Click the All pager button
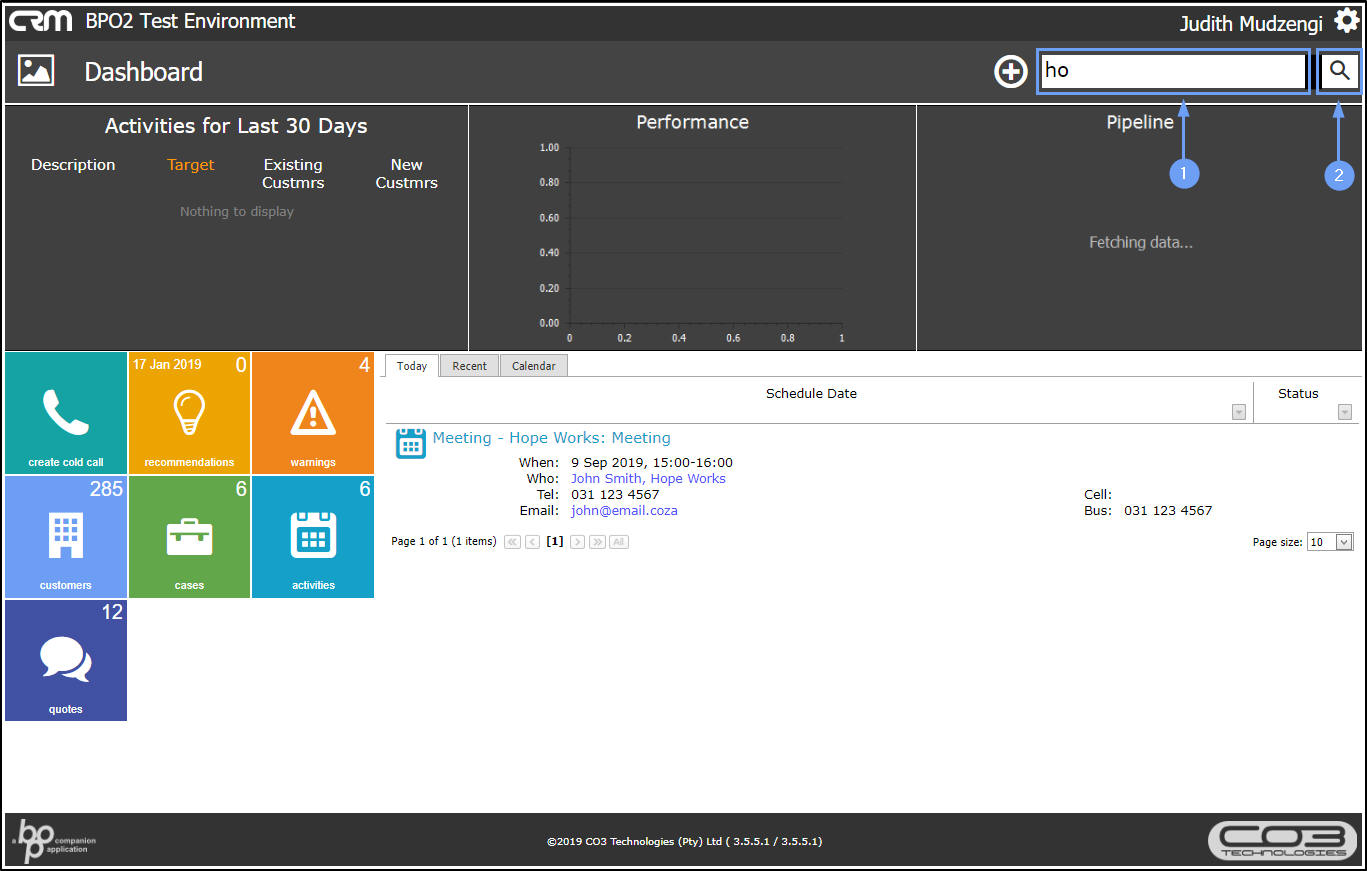Viewport: 1367px width, 871px height. [x=619, y=542]
